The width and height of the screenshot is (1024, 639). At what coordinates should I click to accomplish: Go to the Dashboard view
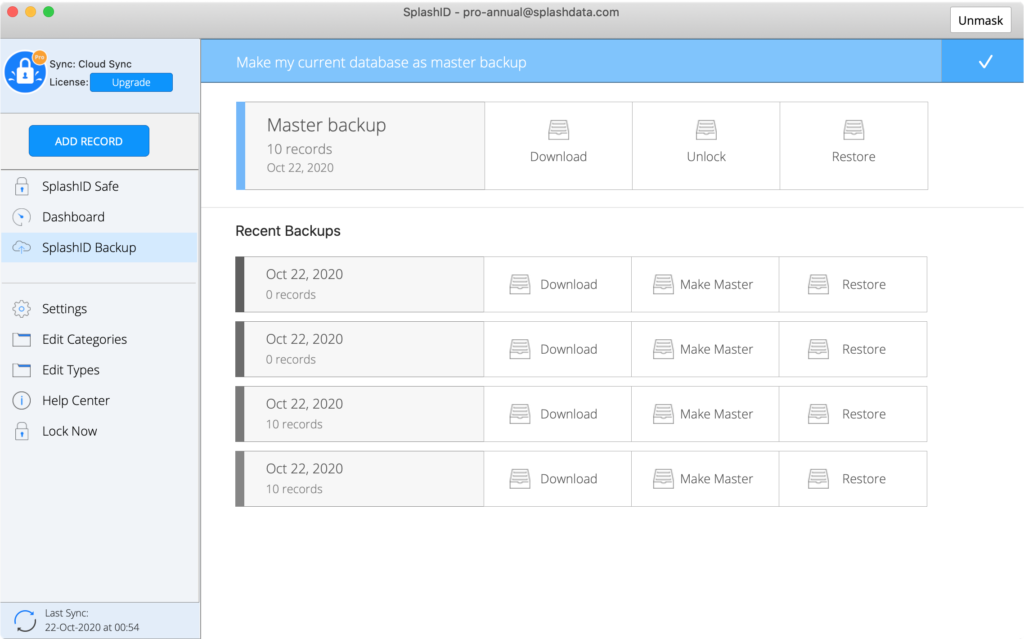click(x=73, y=217)
